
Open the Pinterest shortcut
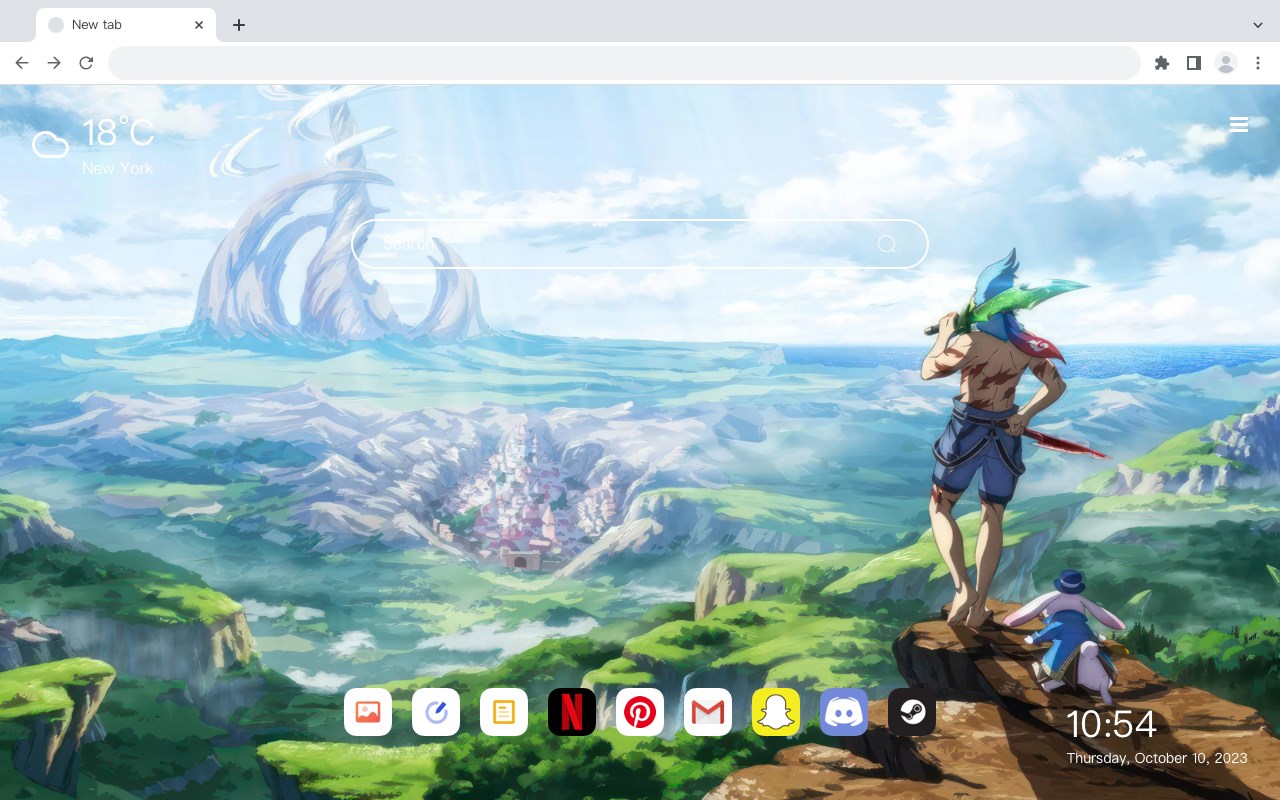[640, 712]
